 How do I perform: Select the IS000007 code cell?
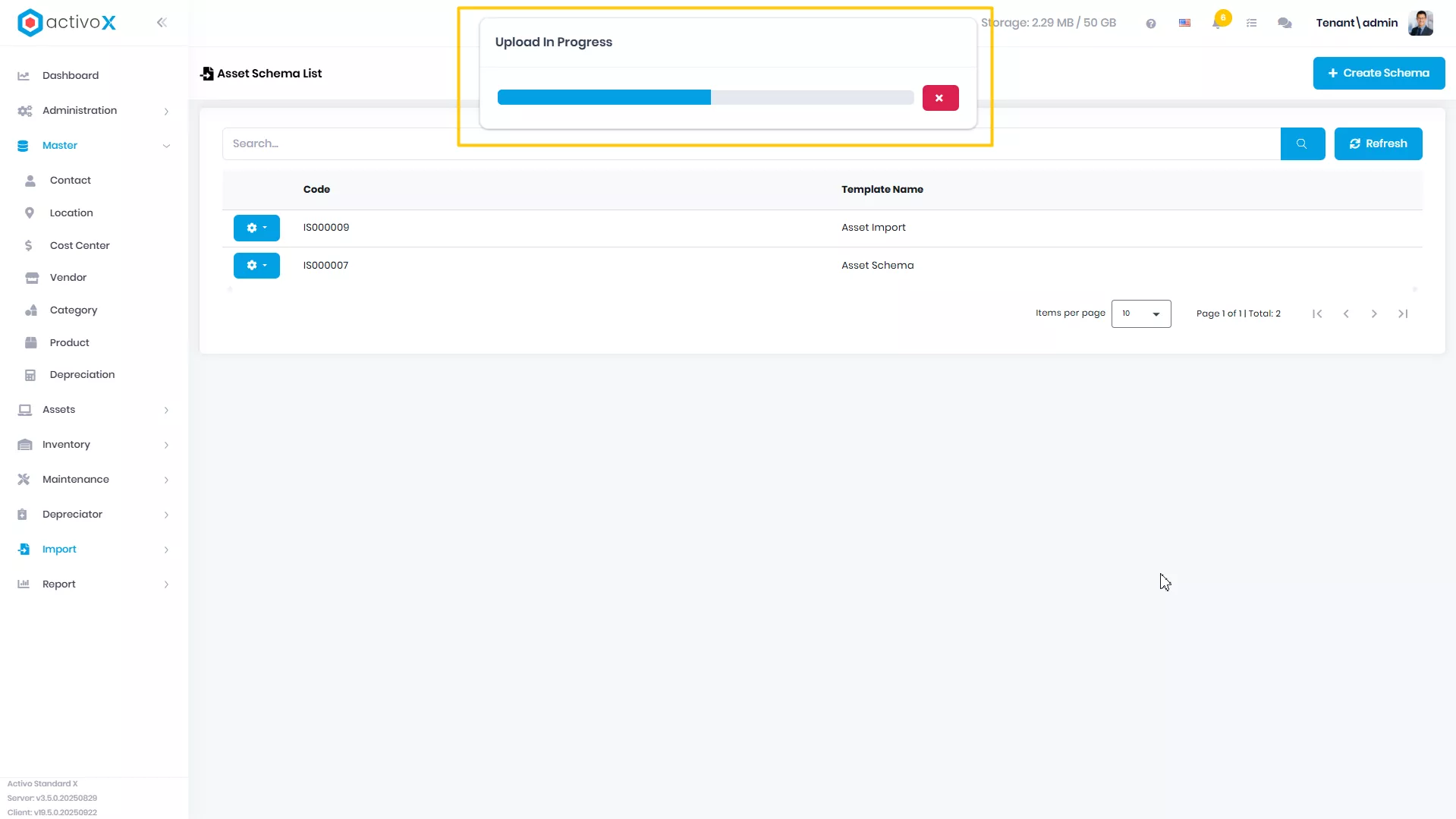[325, 265]
